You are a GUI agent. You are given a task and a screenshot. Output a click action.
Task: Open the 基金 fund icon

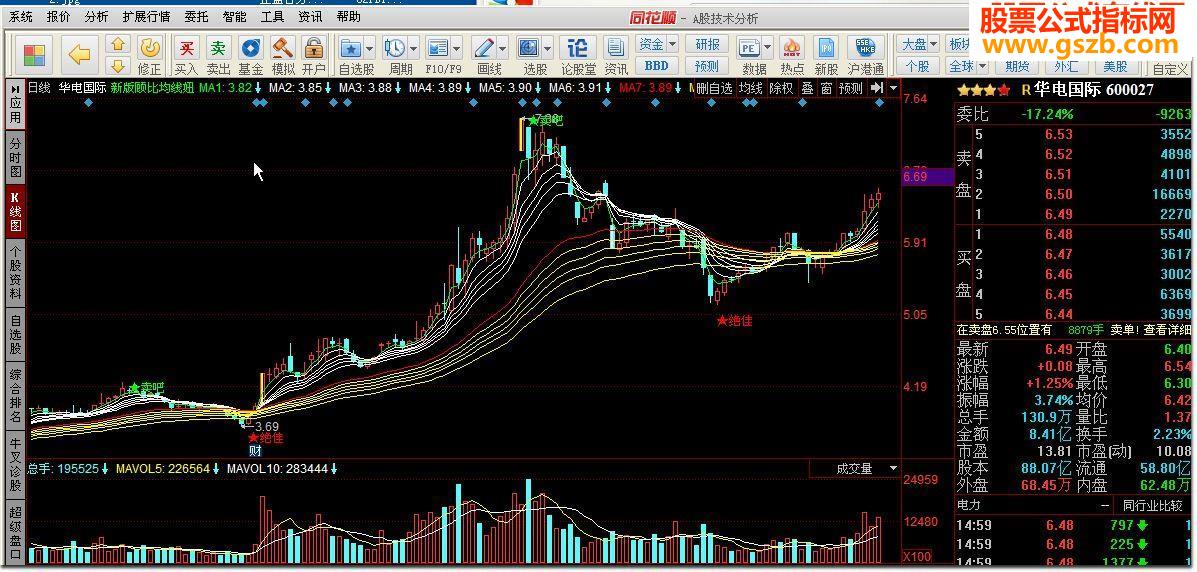click(250, 48)
